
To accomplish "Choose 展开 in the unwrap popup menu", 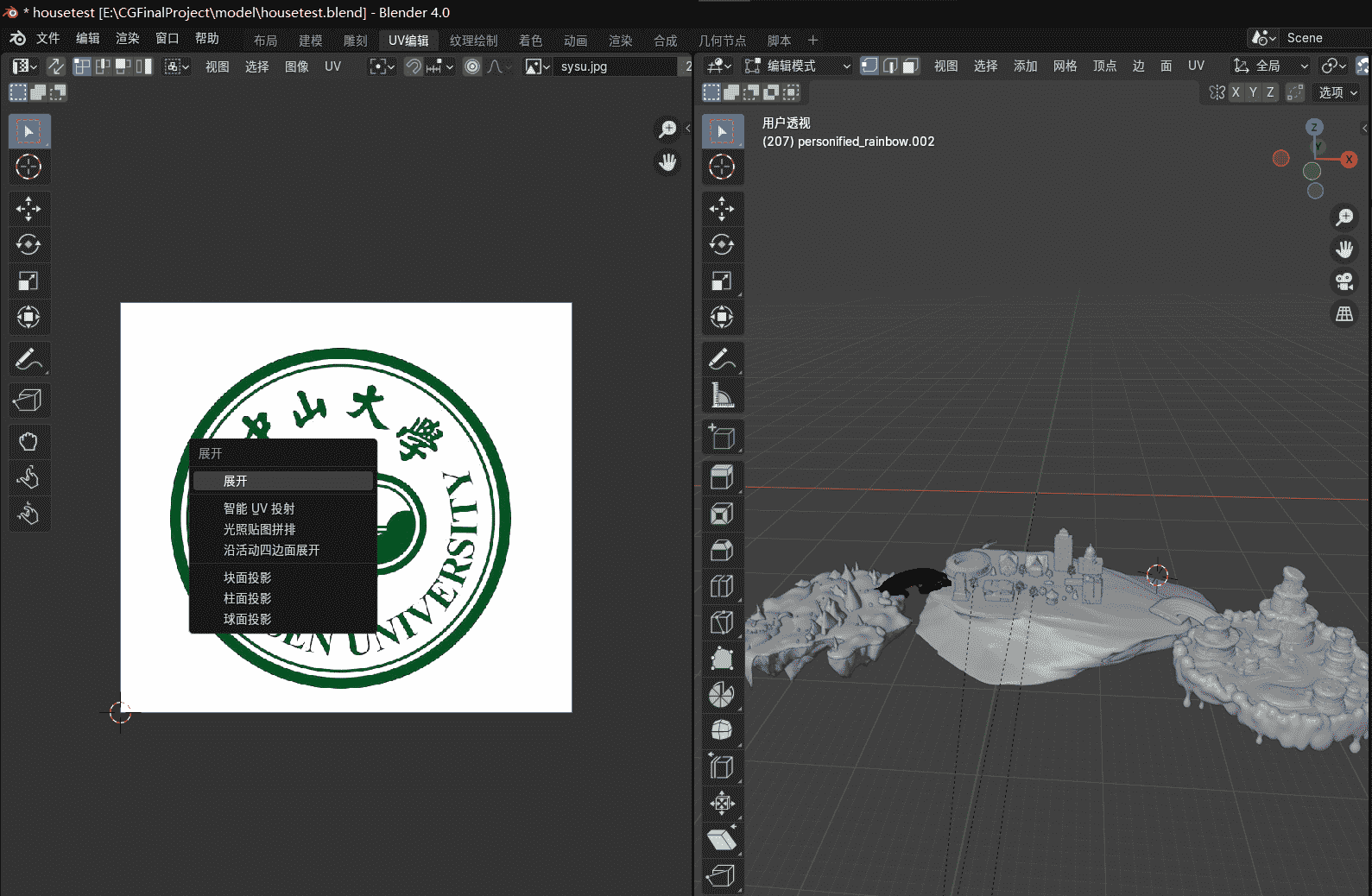I will point(283,481).
